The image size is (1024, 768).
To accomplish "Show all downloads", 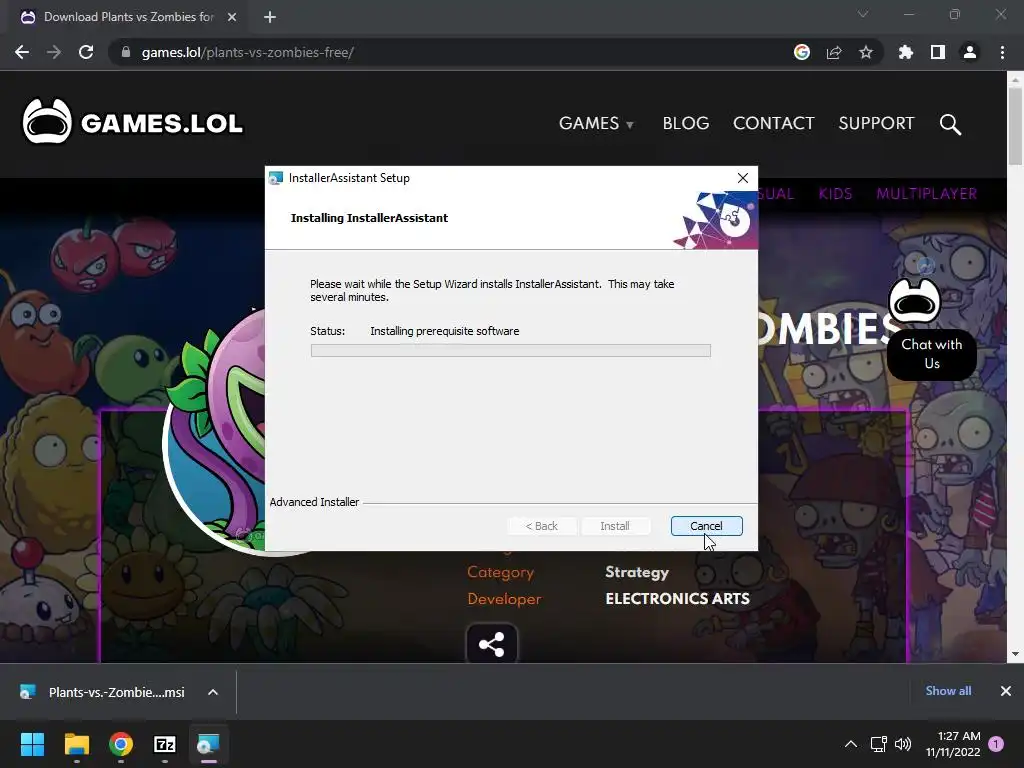I will coord(948,691).
